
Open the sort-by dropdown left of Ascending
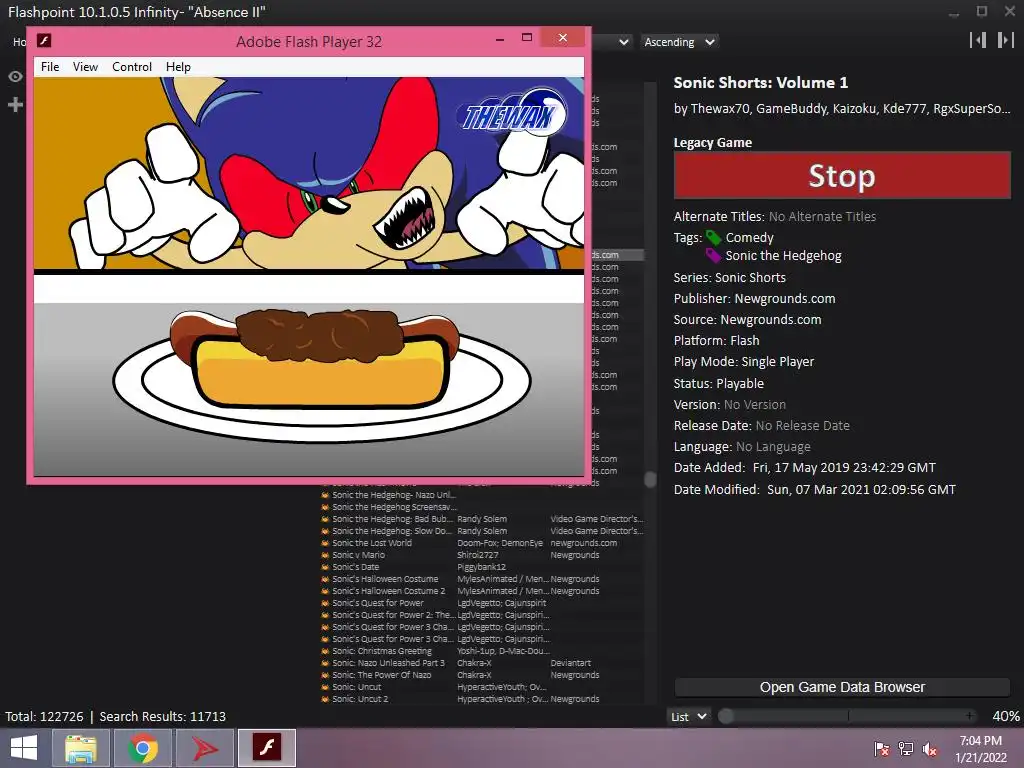[x=613, y=42]
